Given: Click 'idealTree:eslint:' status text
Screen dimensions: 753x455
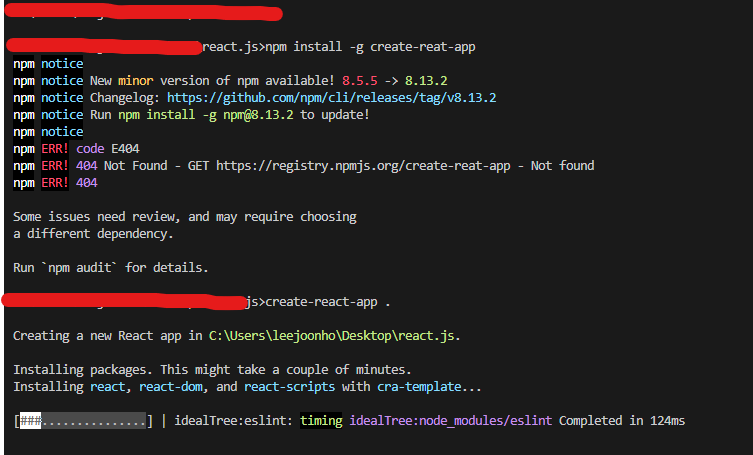Looking at the screenshot, I should coord(233,421).
